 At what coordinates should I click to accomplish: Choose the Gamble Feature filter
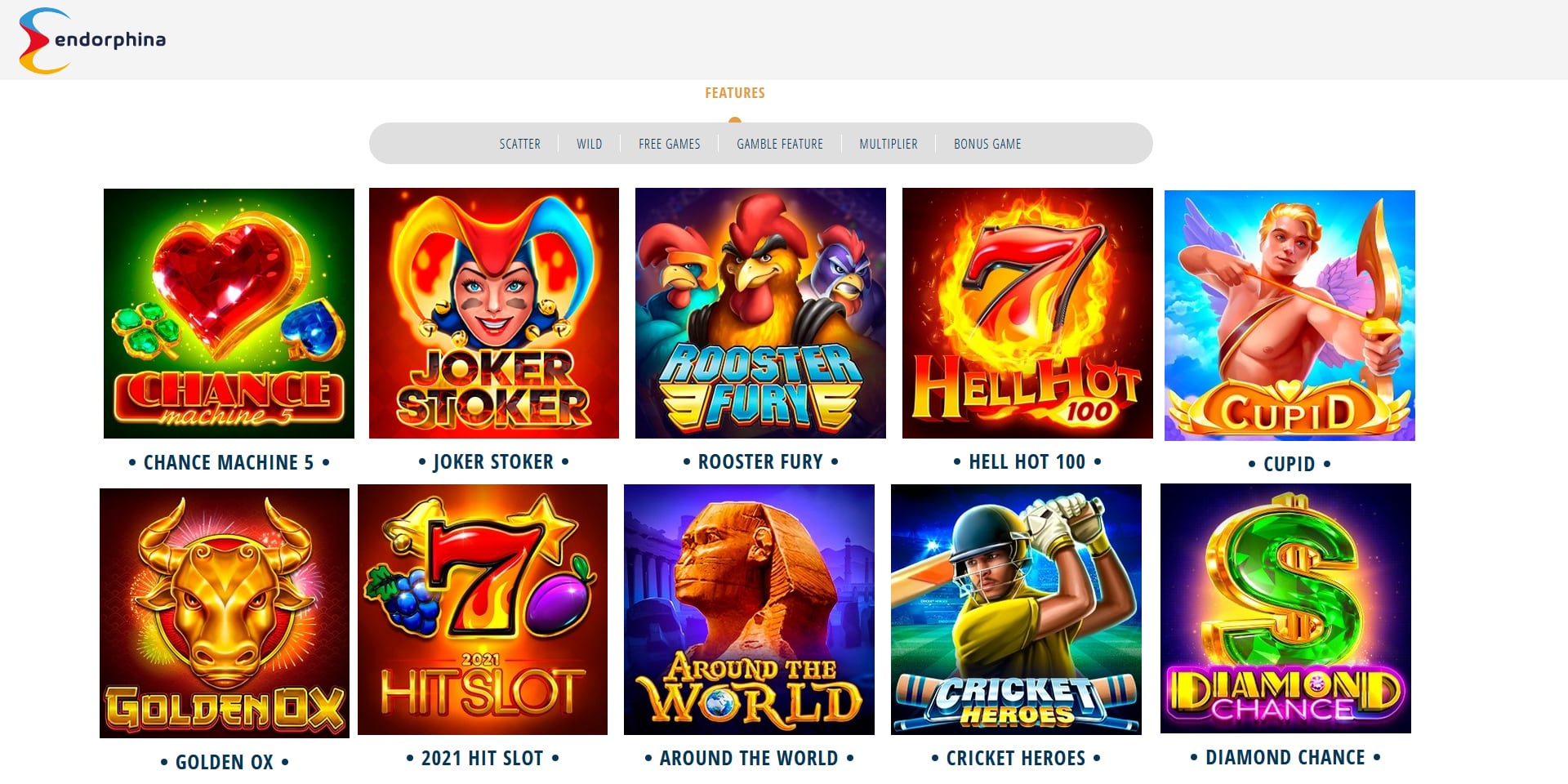pos(780,144)
